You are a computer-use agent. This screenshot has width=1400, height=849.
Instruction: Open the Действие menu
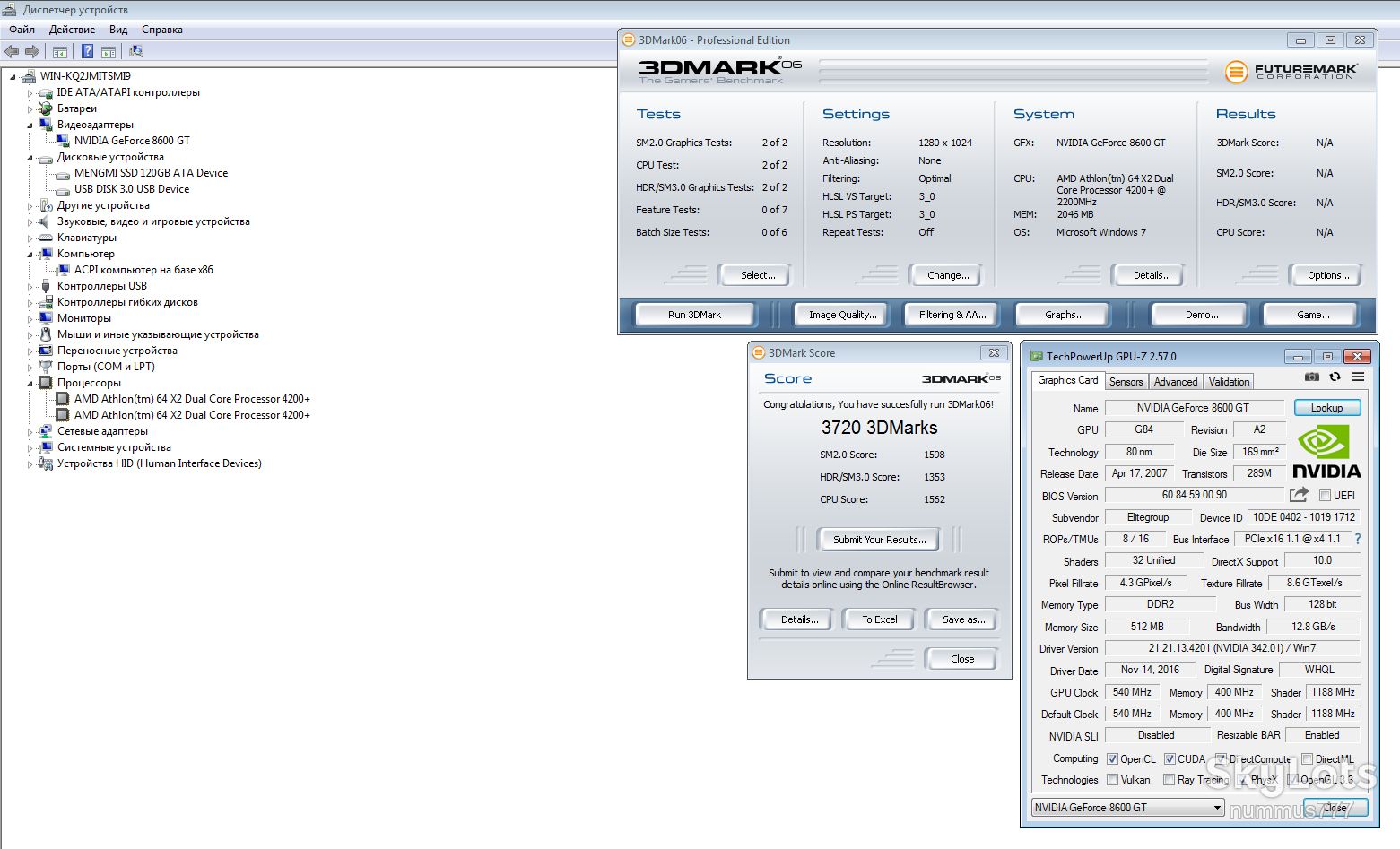[72, 30]
